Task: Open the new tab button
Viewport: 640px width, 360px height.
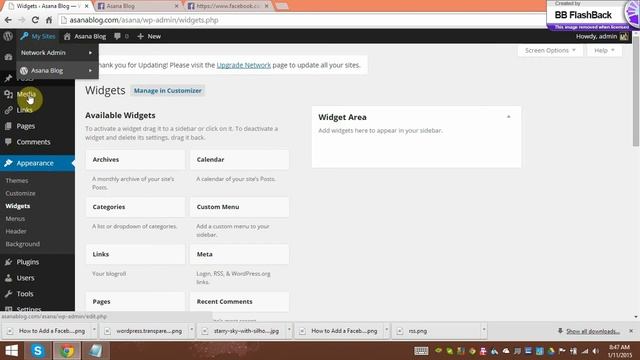Action: click(x=282, y=6)
